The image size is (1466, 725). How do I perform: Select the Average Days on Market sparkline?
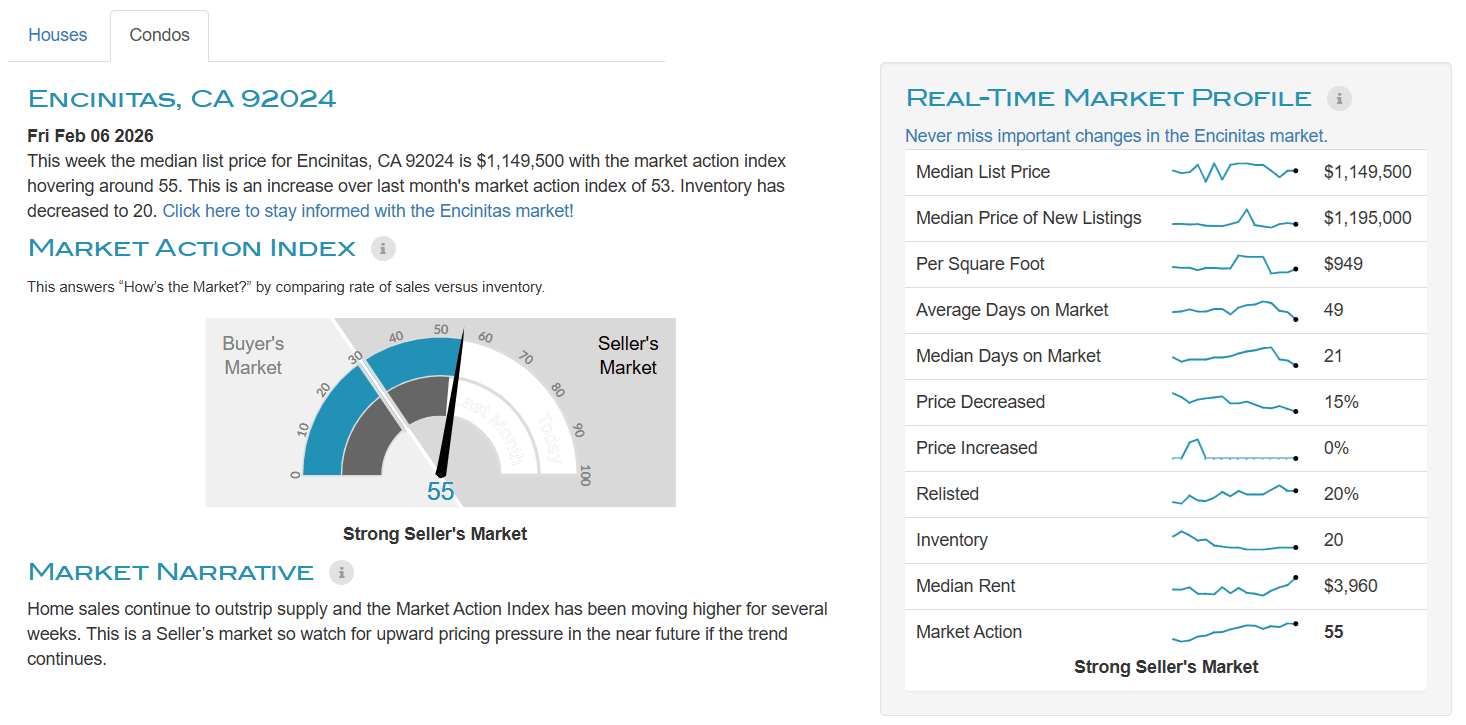1234,310
